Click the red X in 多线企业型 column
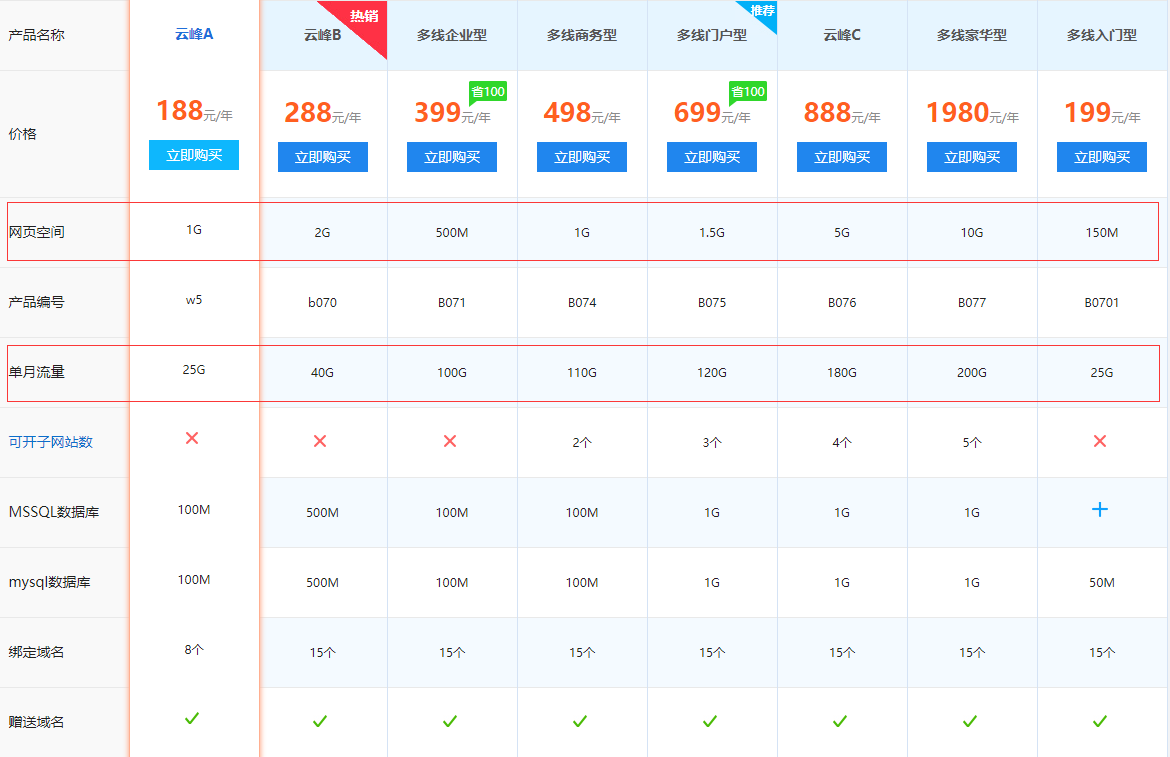 coord(450,441)
